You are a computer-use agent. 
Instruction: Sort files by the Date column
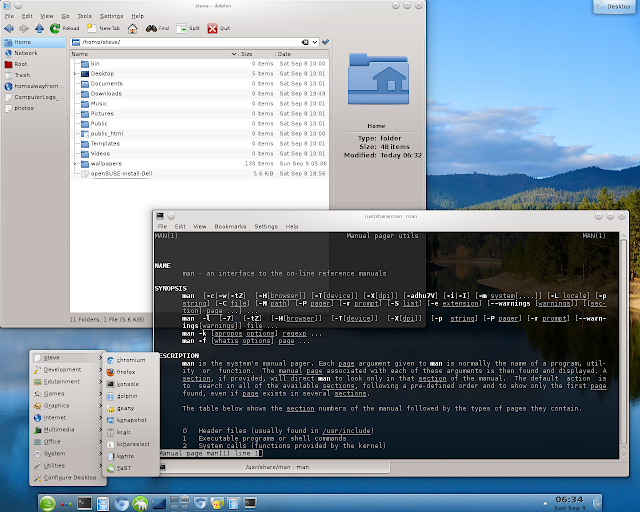pos(302,54)
